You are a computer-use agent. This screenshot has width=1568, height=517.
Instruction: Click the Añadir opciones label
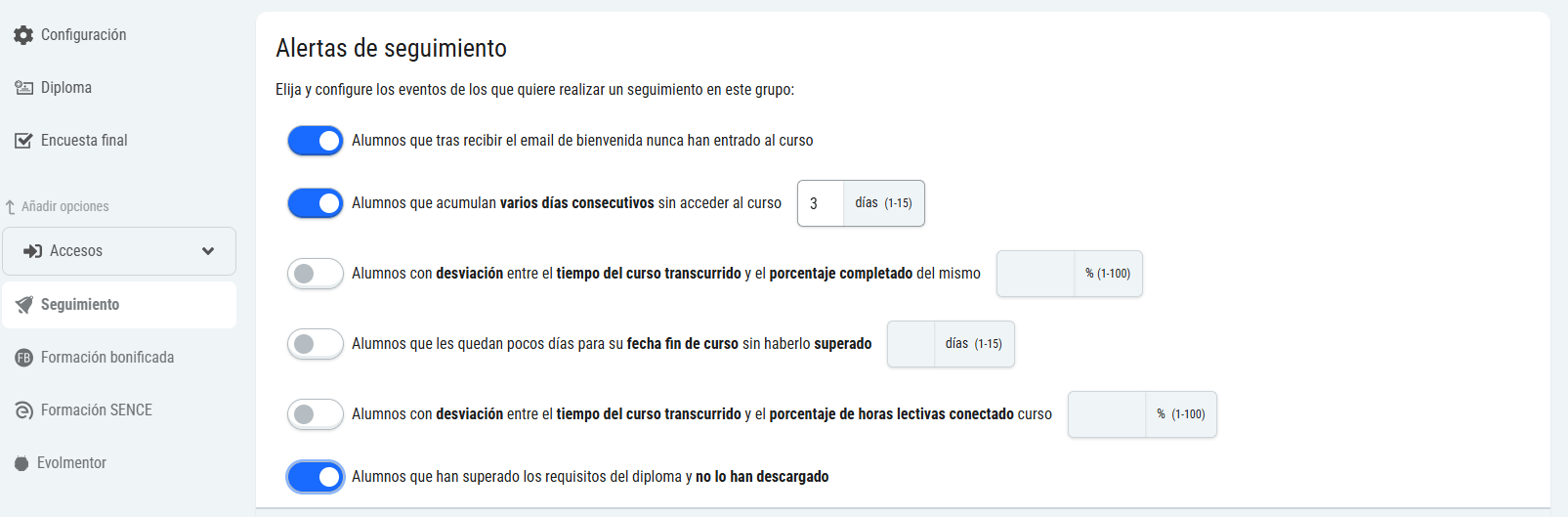[65, 207]
